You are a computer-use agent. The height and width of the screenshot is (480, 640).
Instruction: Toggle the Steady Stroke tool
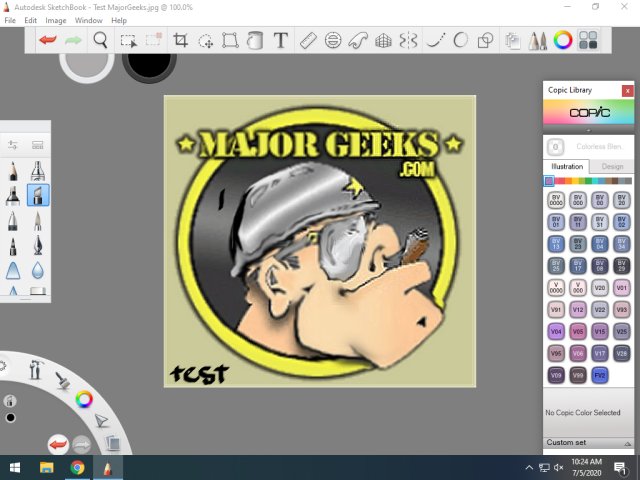[x=435, y=40]
